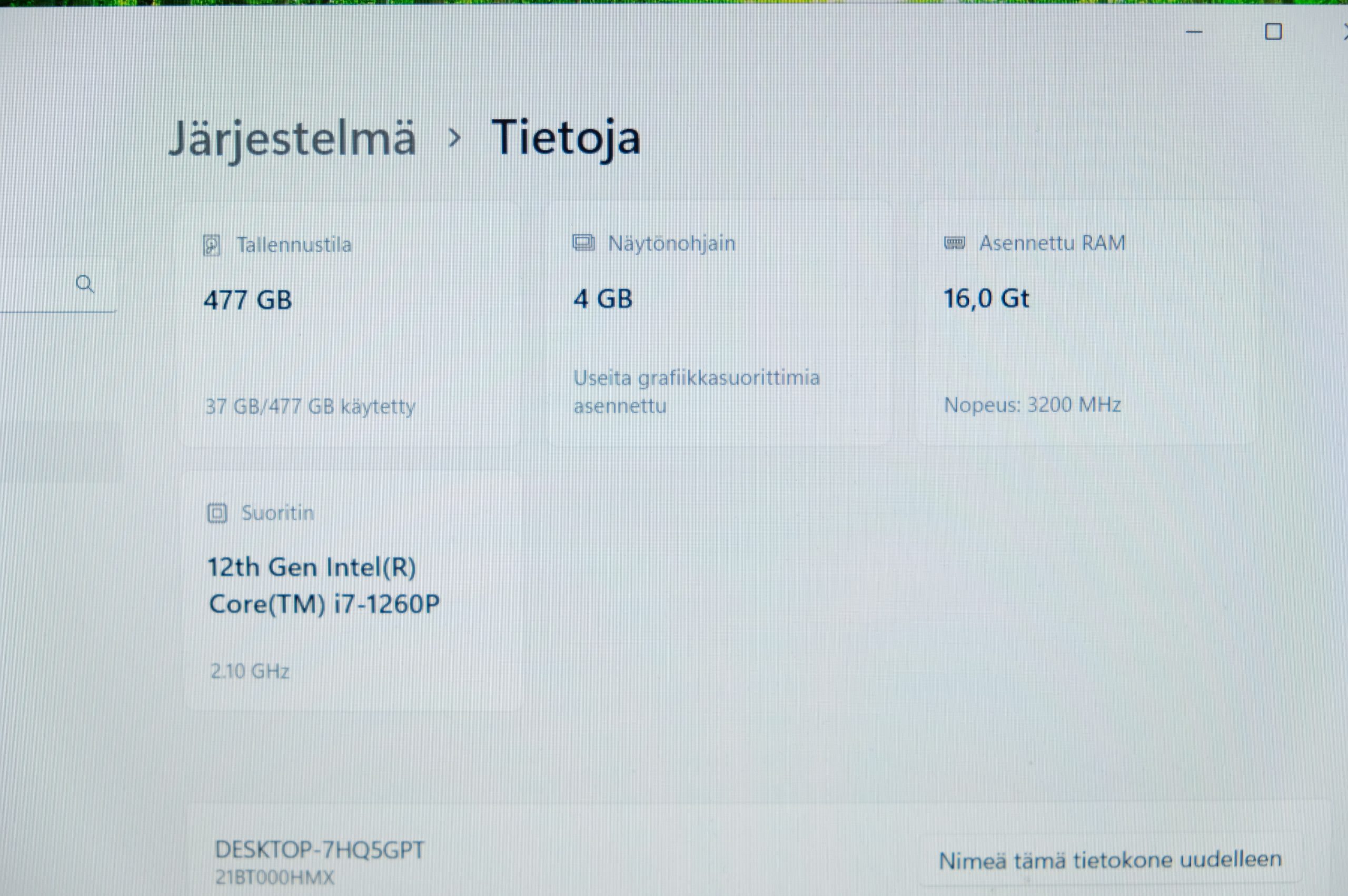Screen dimensions: 1348x896
Task: Select the Core i7-1260P processor name
Action: [x=324, y=586]
